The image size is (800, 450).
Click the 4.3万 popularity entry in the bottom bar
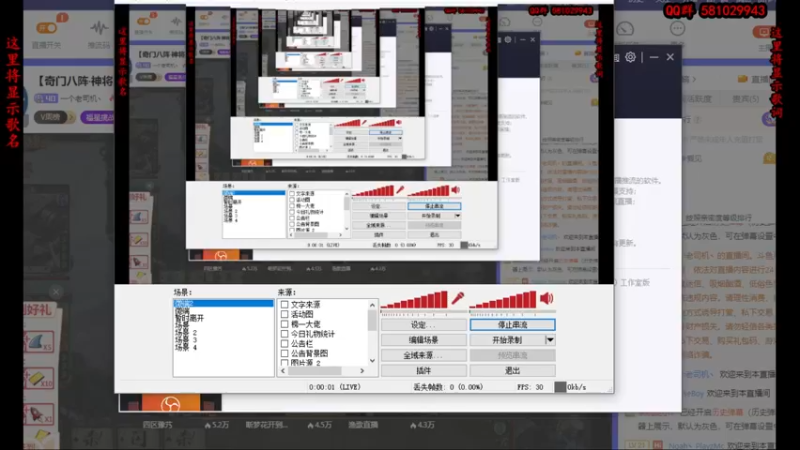coord(422,425)
